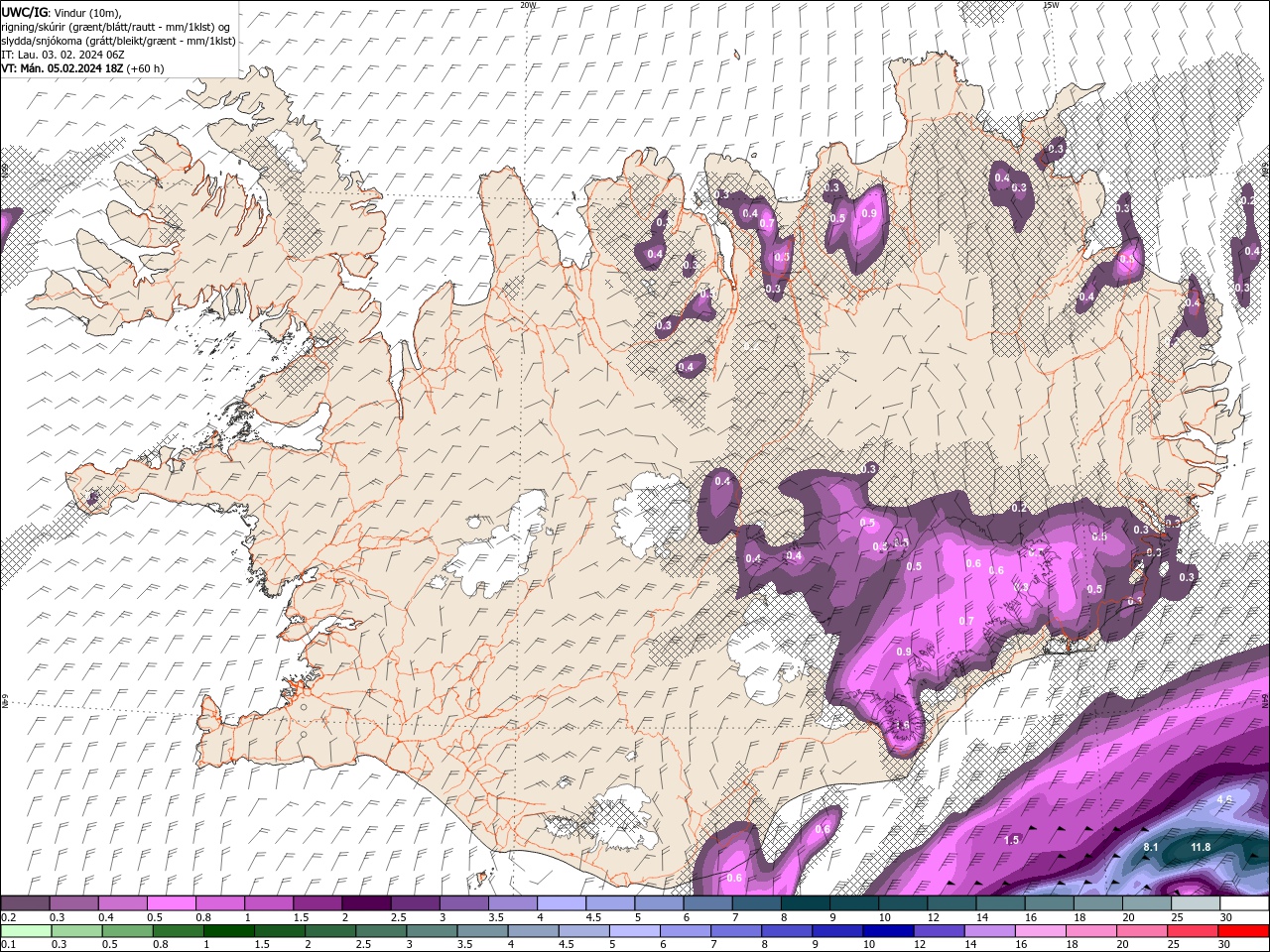Click the violet swatch labeled 12 in the lower legend

(x=940, y=931)
